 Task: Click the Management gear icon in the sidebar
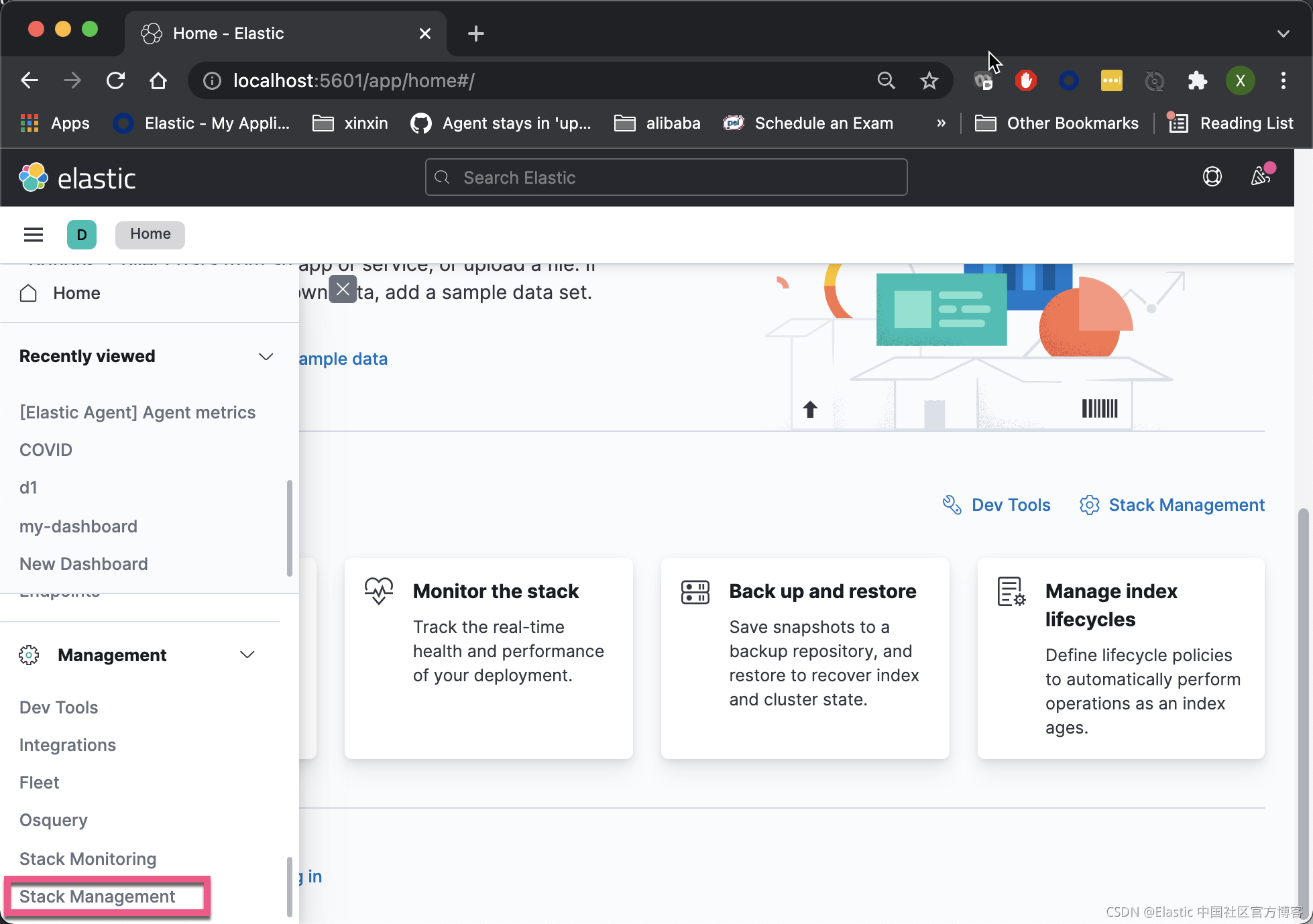tap(28, 654)
